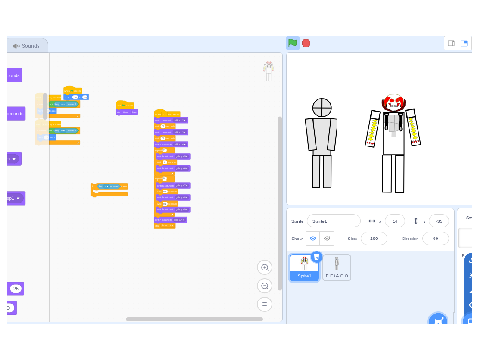The width and height of the screenshot is (480, 360).
Task: Switch to small stage layout icon
Action: tap(451, 43)
